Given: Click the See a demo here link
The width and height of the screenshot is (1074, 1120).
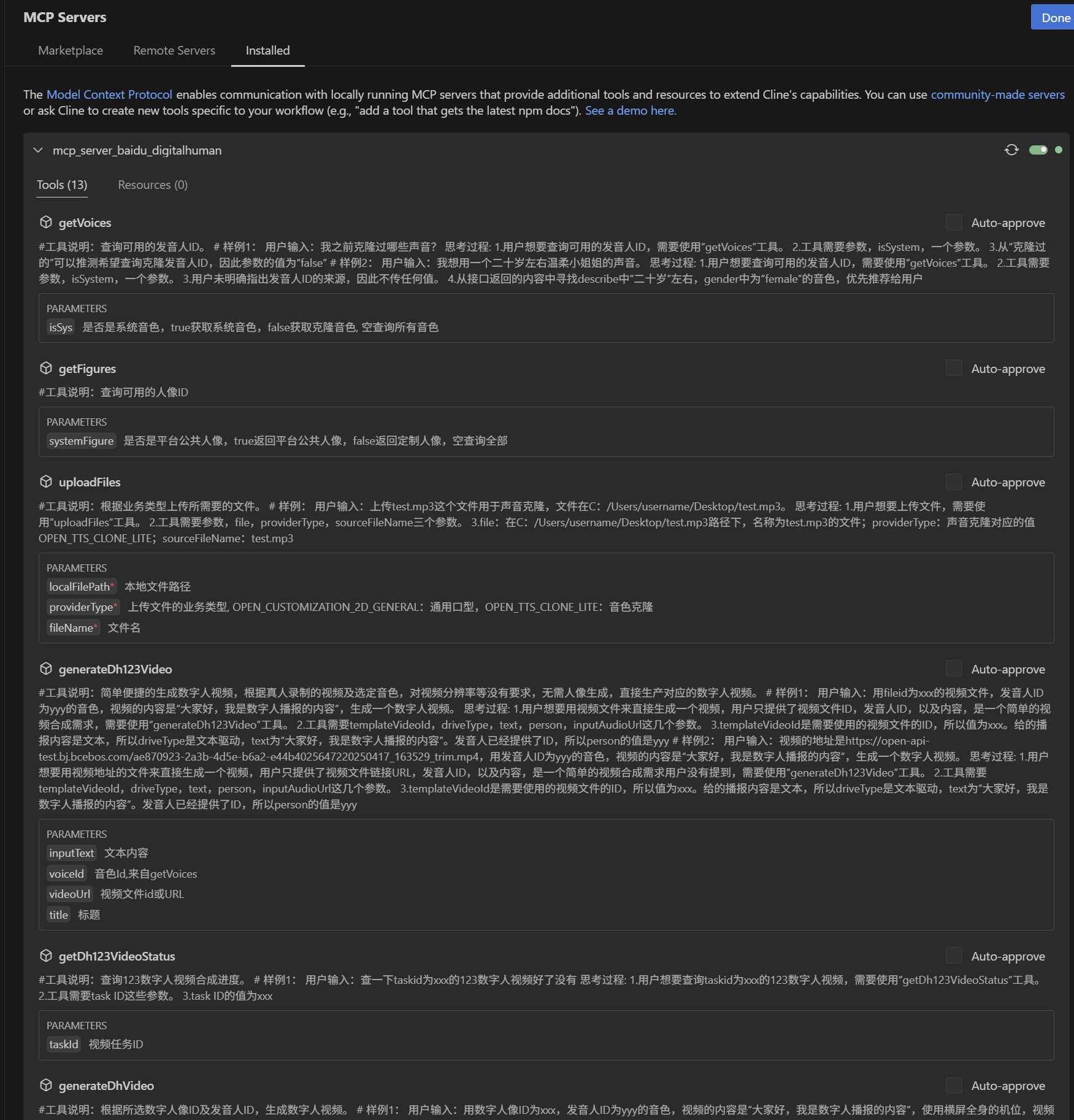Looking at the screenshot, I should (630, 110).
